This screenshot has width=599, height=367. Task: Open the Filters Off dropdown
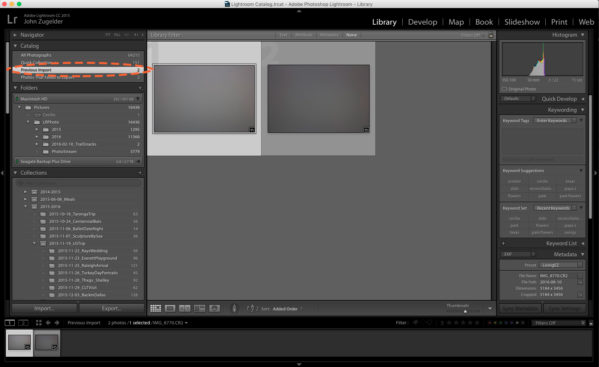coord(558,323)
